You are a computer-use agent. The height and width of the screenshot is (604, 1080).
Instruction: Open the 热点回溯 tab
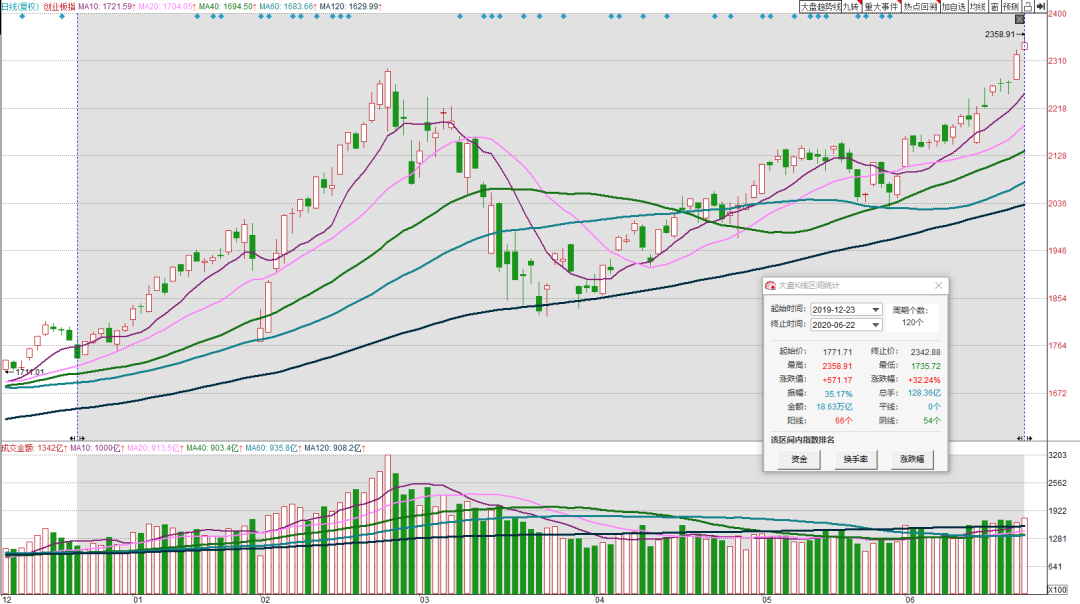[x=920, y=6]
